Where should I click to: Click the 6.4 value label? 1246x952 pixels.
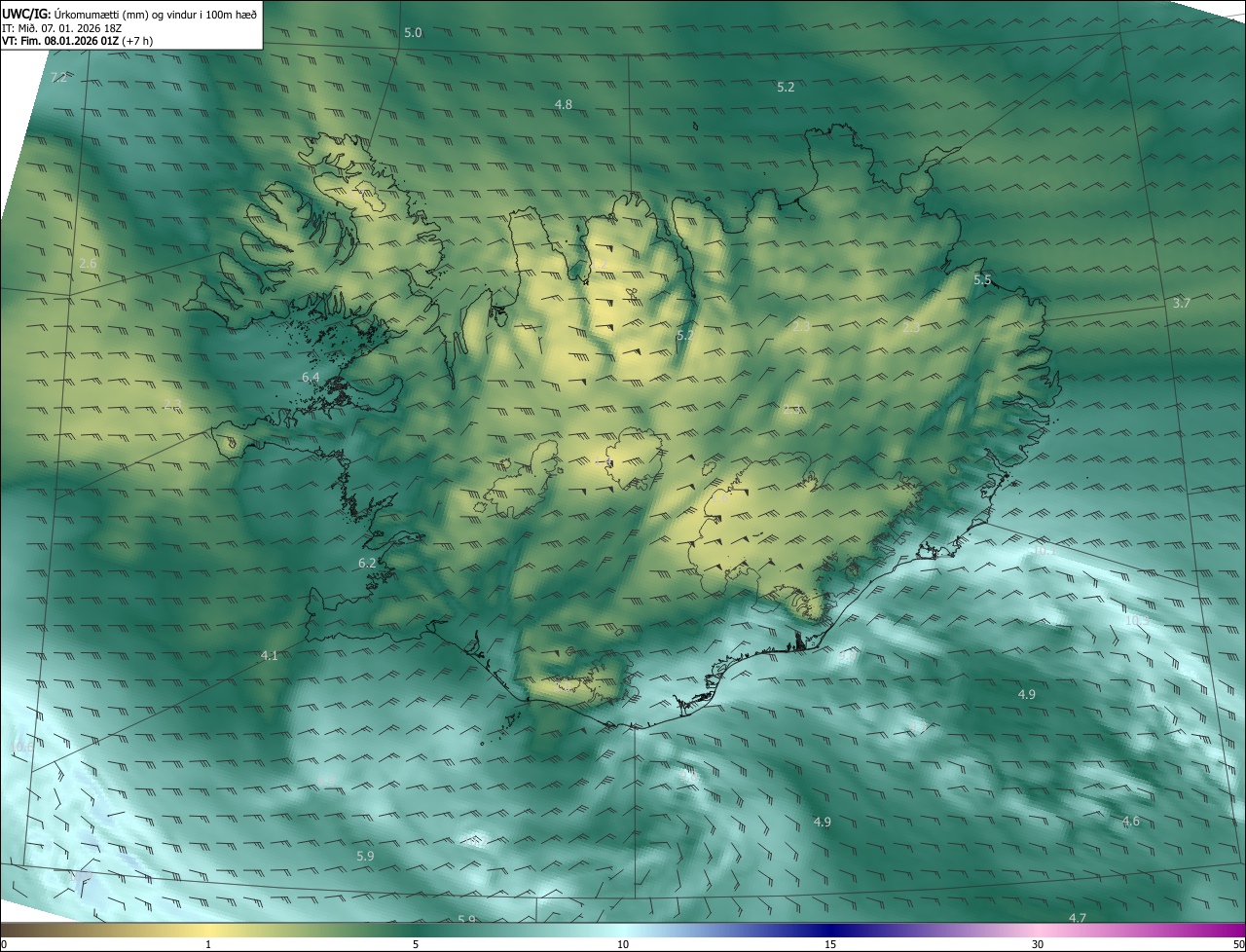(x=311, y=377)
